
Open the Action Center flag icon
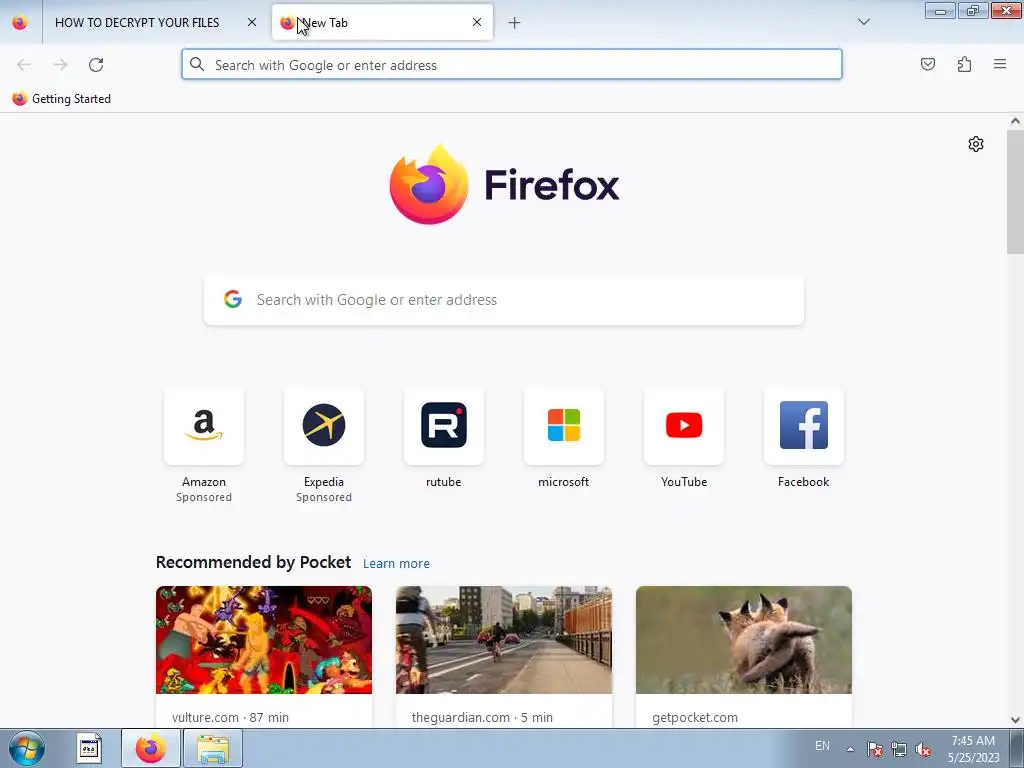(874, 749)
